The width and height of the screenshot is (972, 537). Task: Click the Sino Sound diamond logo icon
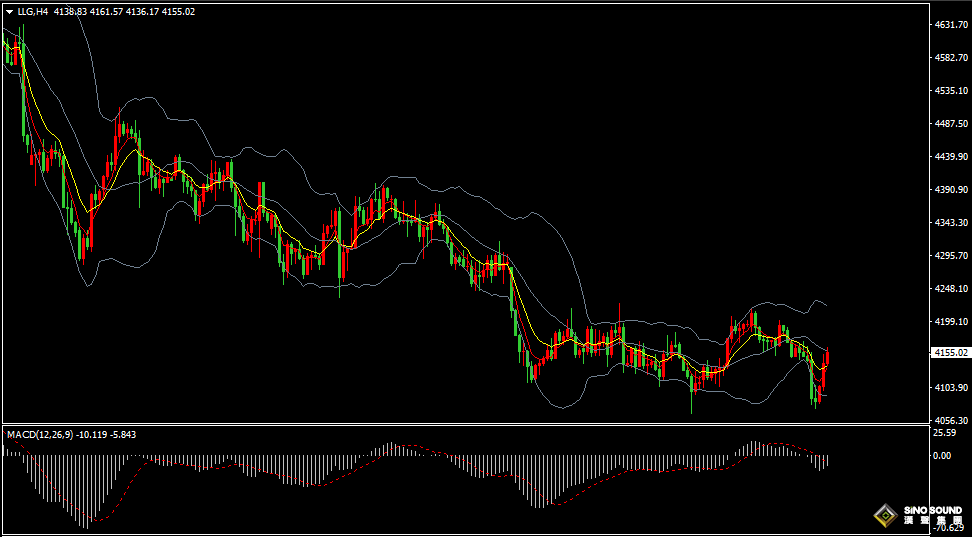[886, 514]
